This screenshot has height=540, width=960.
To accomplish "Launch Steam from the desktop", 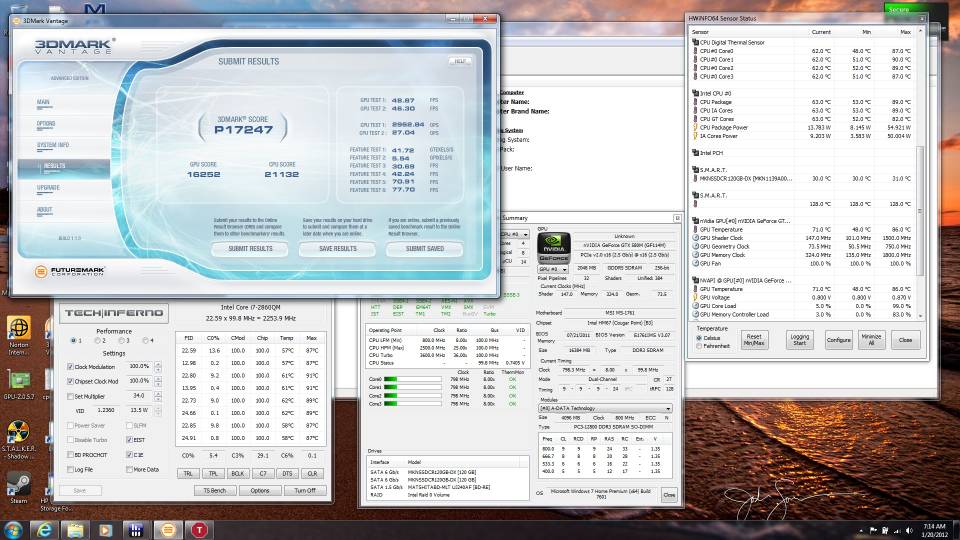I will click(x=18, y=487).
